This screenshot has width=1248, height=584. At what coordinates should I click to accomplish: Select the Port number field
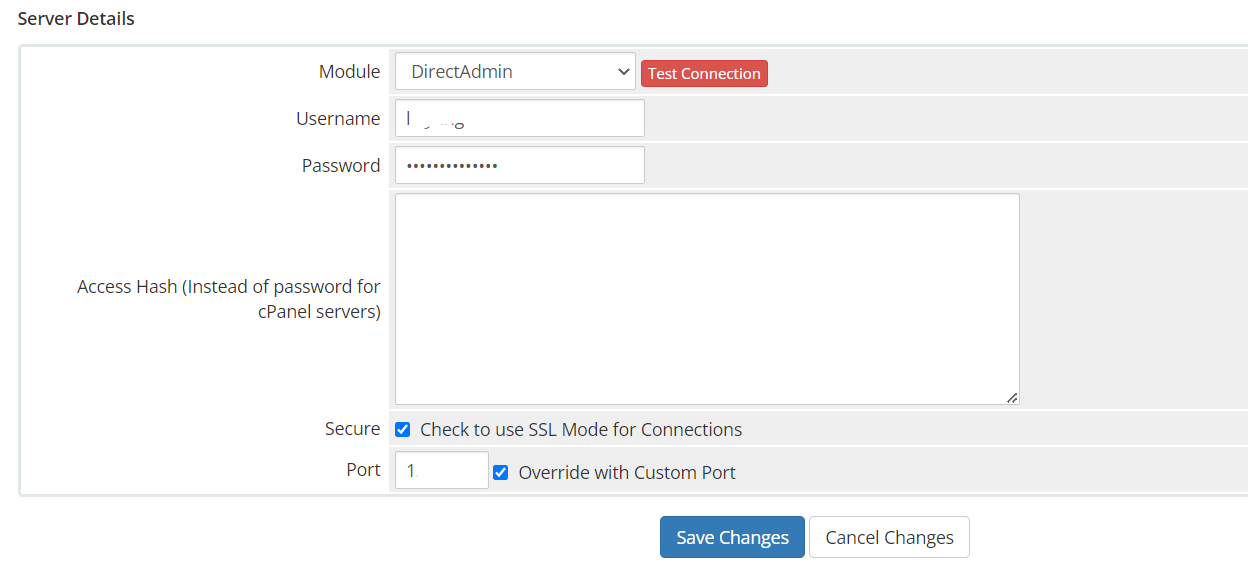tap(441, 471)
